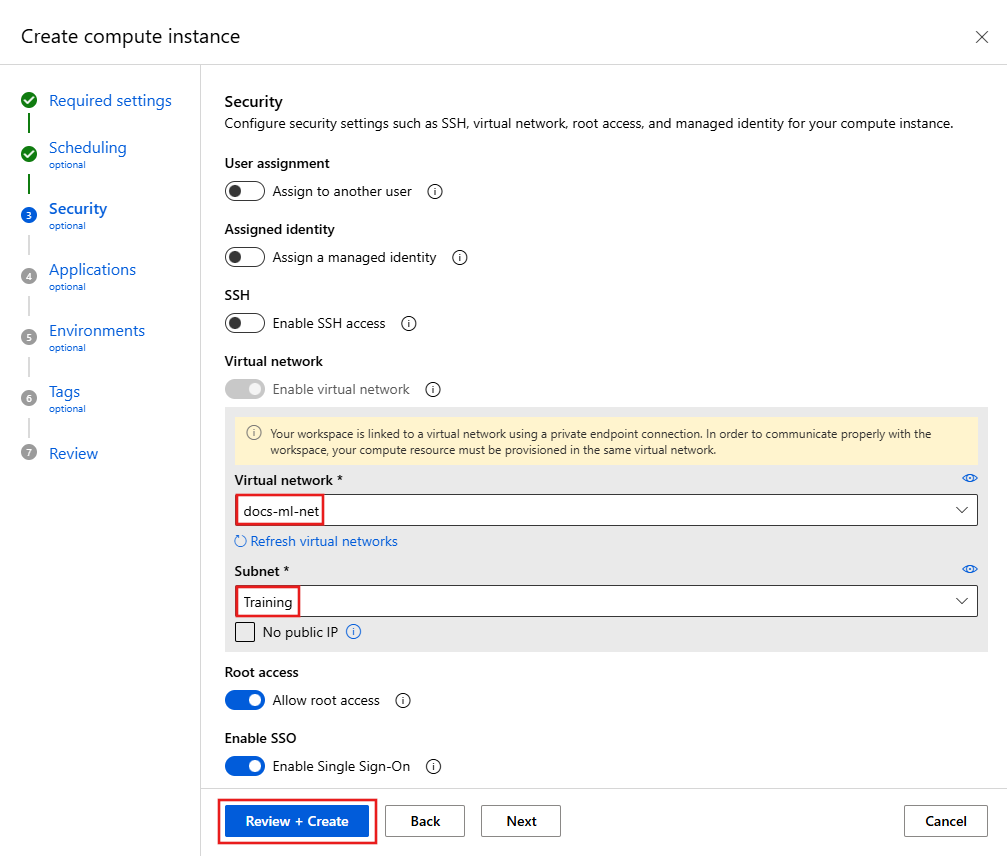Toggle Assign to another user on
The image size is (1007, 856).
(x=245, y=190)
